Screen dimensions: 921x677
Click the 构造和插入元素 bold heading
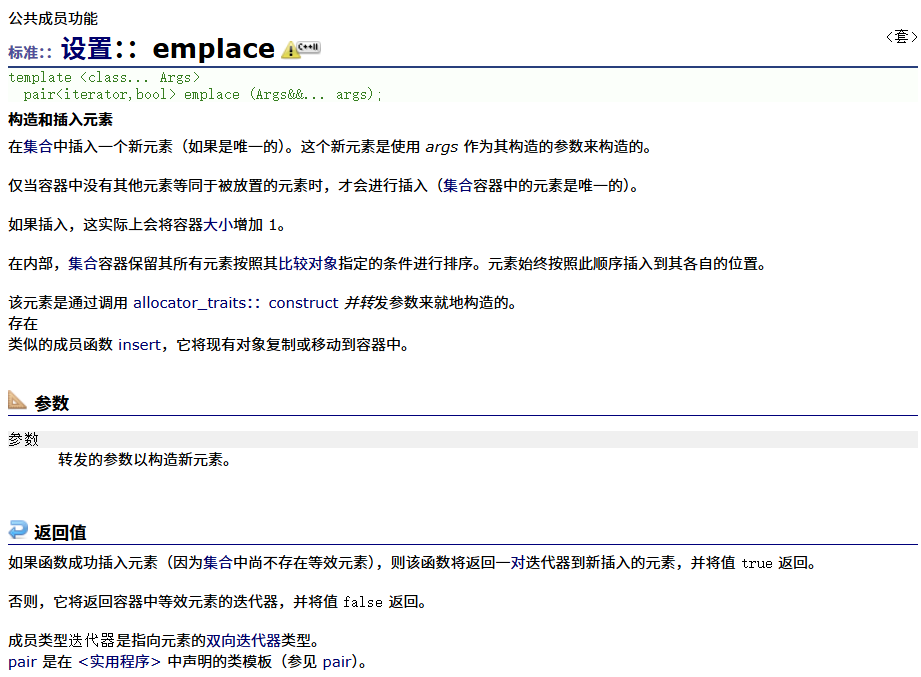[x=60, y=120]
